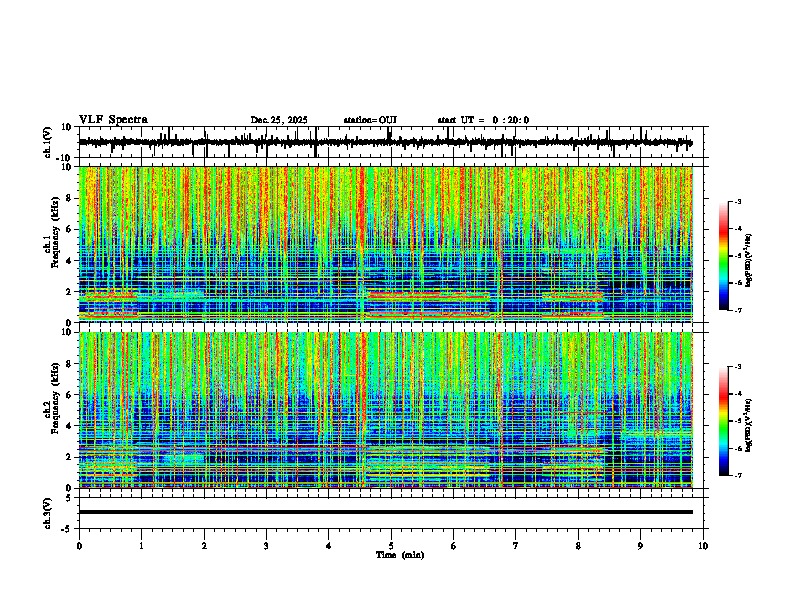Image resolution: width=792 pixels, height=612 pixels.
Task: Click inside the ch.1 frequency spectrogram
Action: pyautogui.click(x=385, y=244)
